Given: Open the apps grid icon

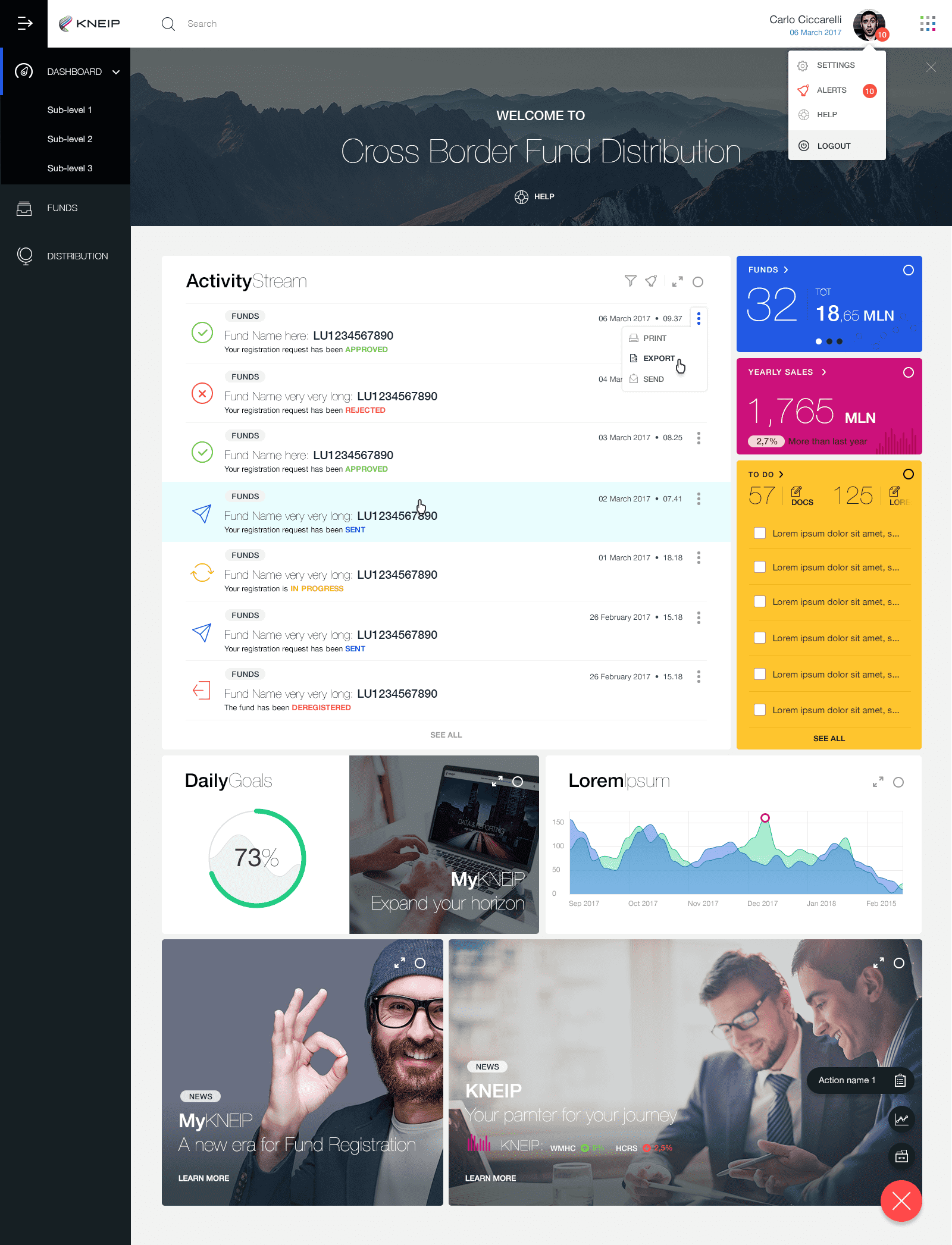Looking at the screenshot, I should pos(928,24).
